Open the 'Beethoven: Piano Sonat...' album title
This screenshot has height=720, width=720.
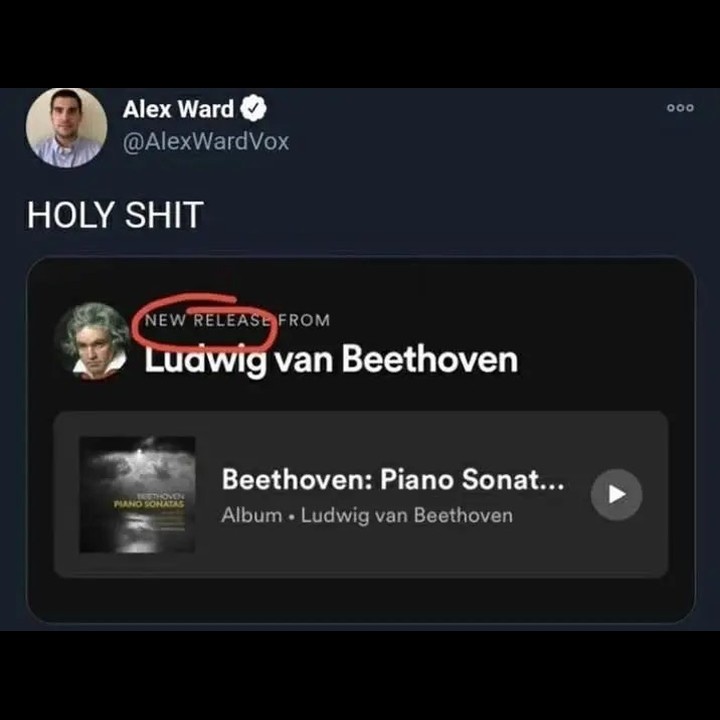tap(393, 479)
